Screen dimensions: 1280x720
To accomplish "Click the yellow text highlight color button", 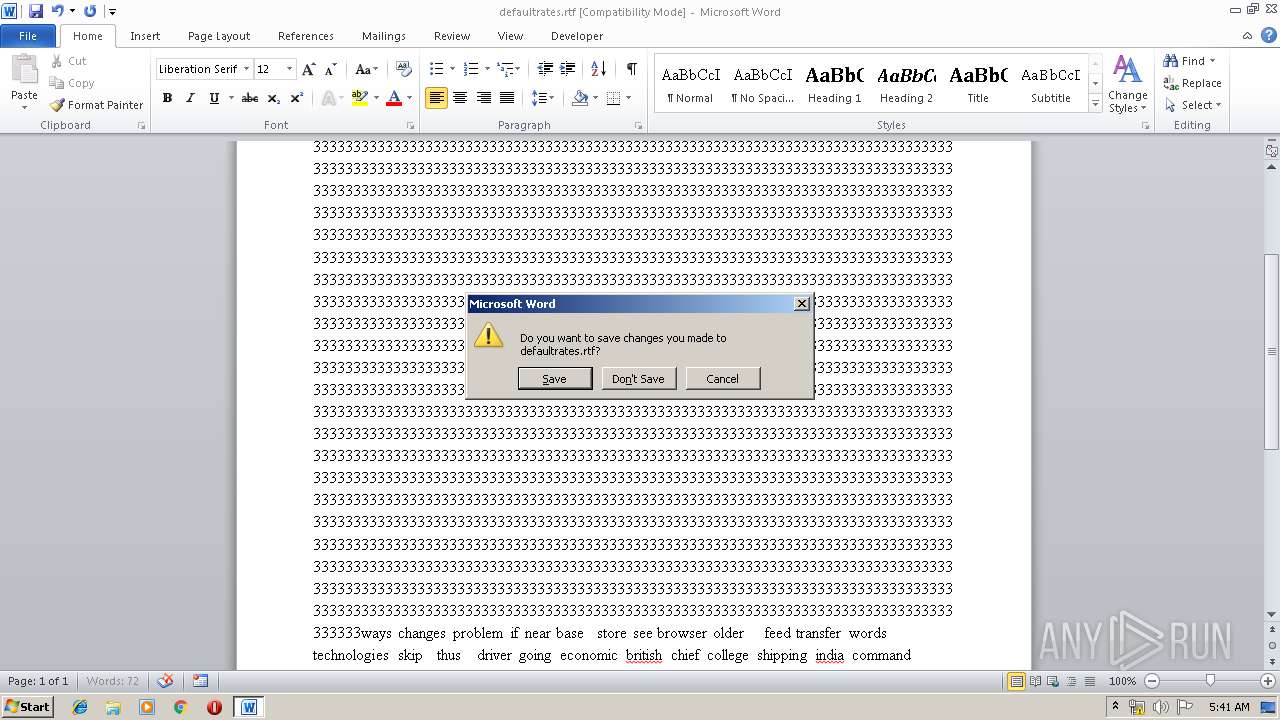I will tap(359, 98).
